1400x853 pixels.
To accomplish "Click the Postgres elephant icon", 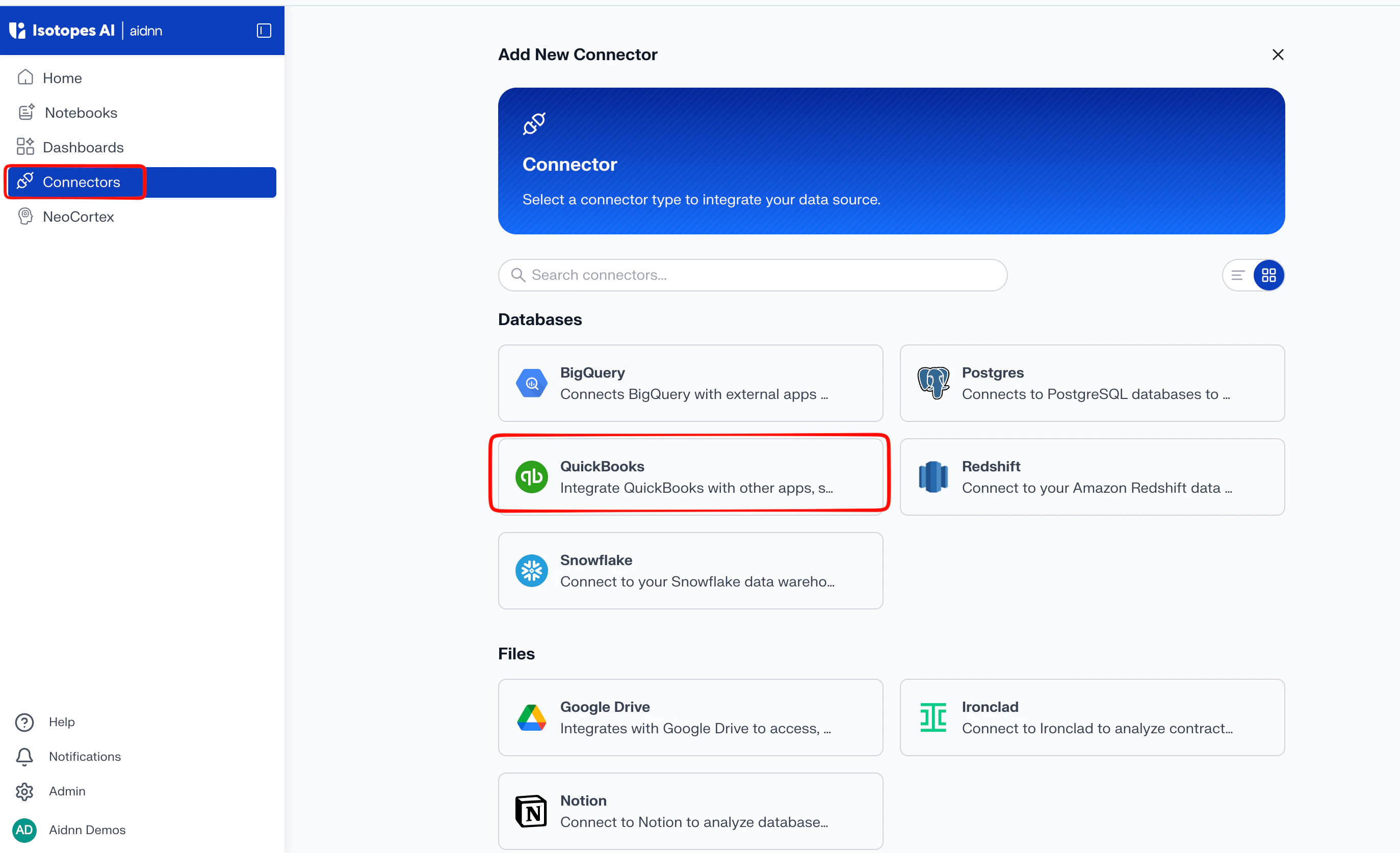I will click(x=934, y=383).
